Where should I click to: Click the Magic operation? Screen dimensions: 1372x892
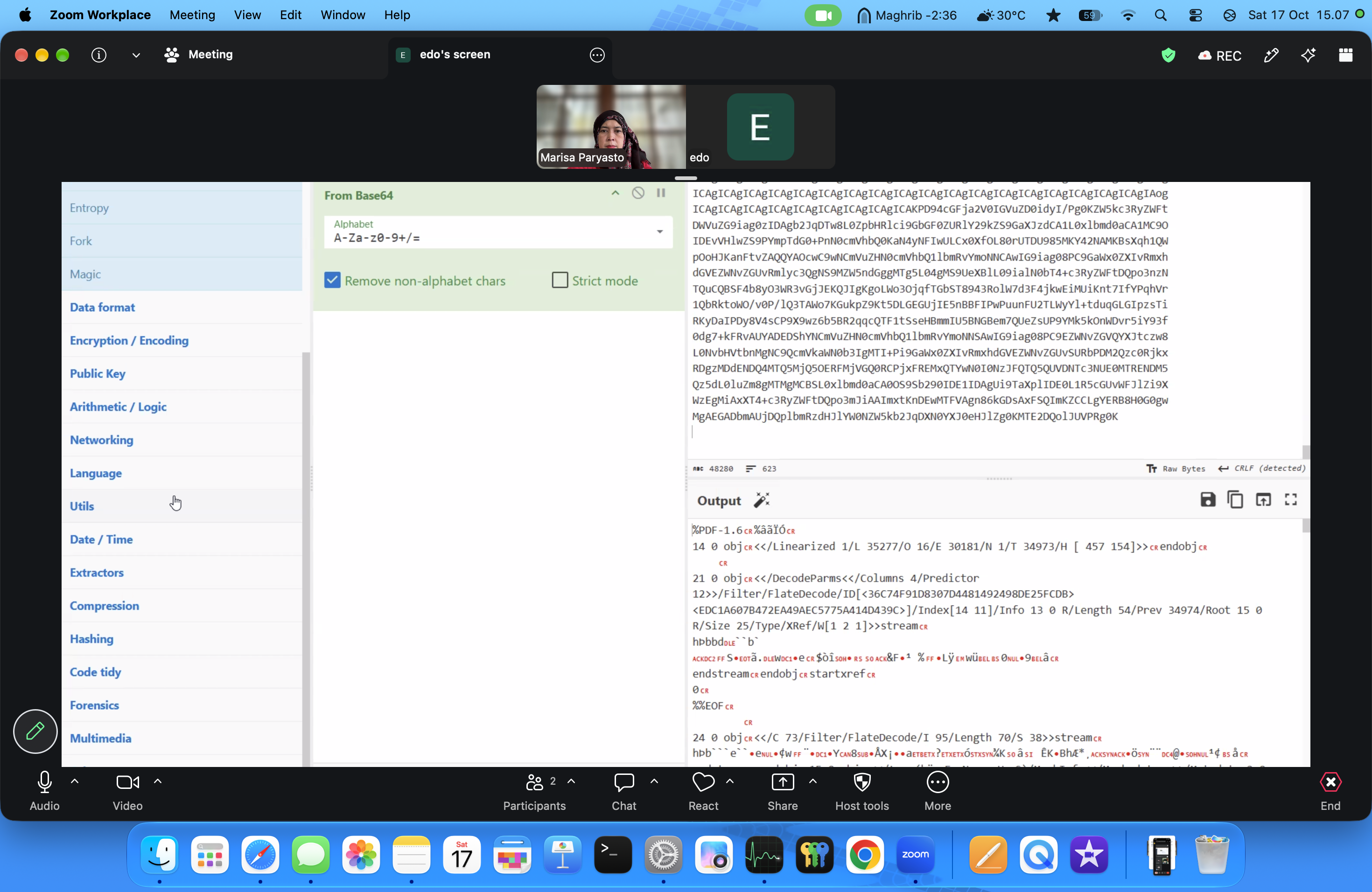pos(182,274)
